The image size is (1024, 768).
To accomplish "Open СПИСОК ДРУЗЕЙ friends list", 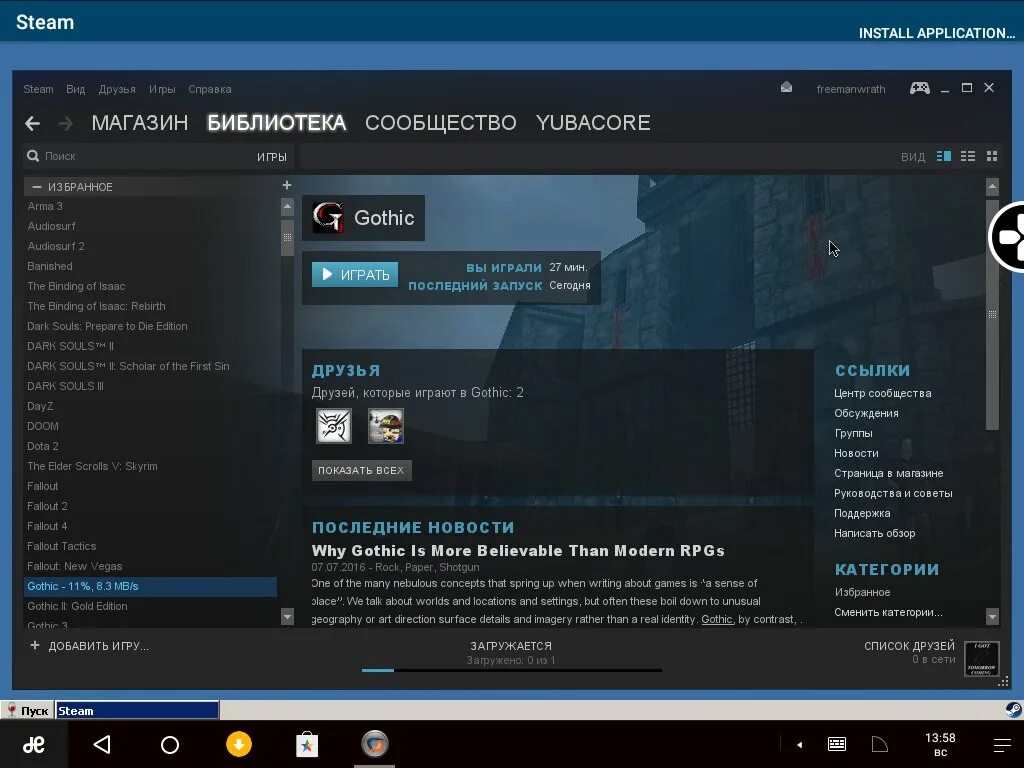I will pos(909,646).
